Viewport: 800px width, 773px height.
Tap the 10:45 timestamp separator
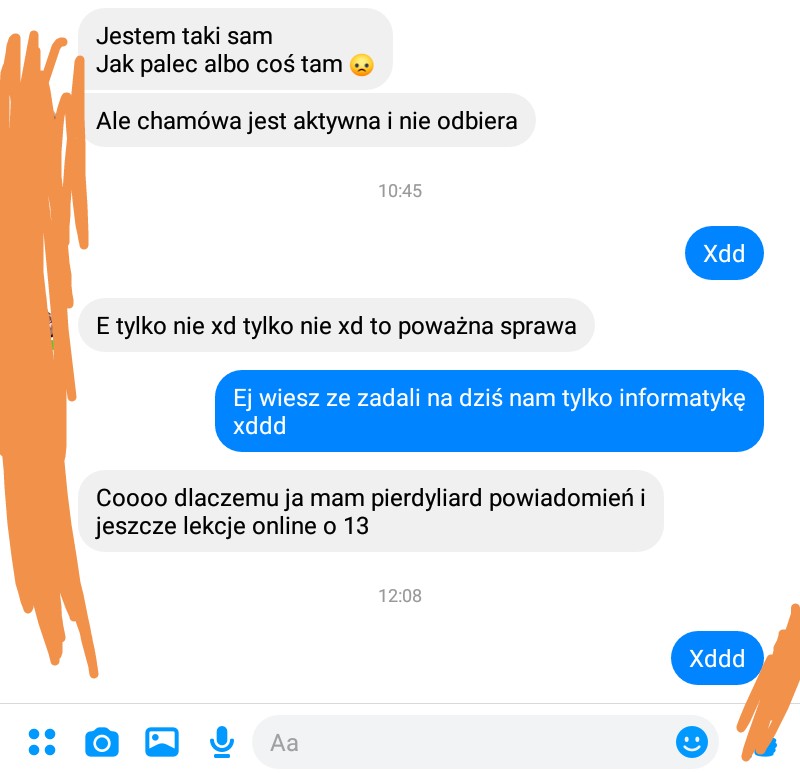click(400, 191)
